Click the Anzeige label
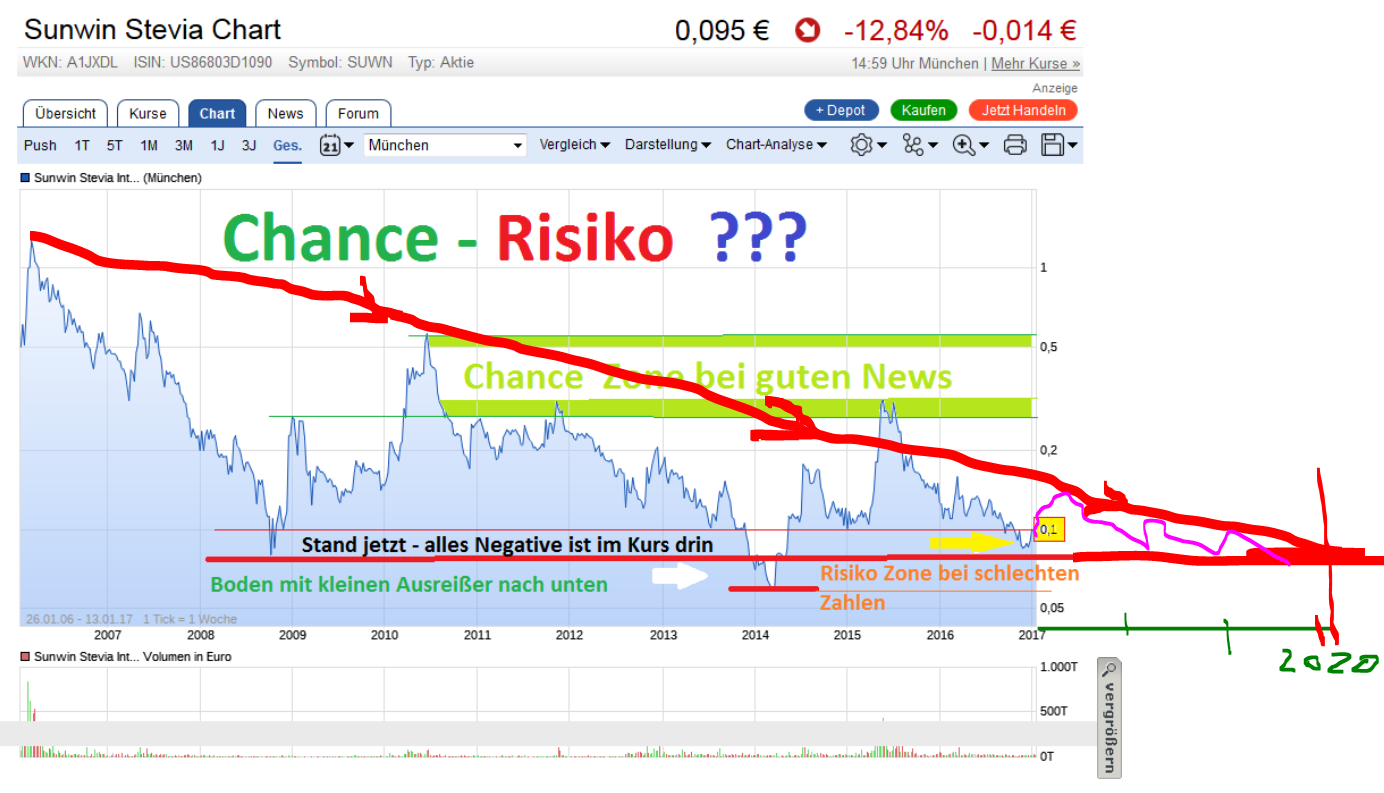The width and height of the screenshot is (1384, 793). click(x=1056, y=88)
